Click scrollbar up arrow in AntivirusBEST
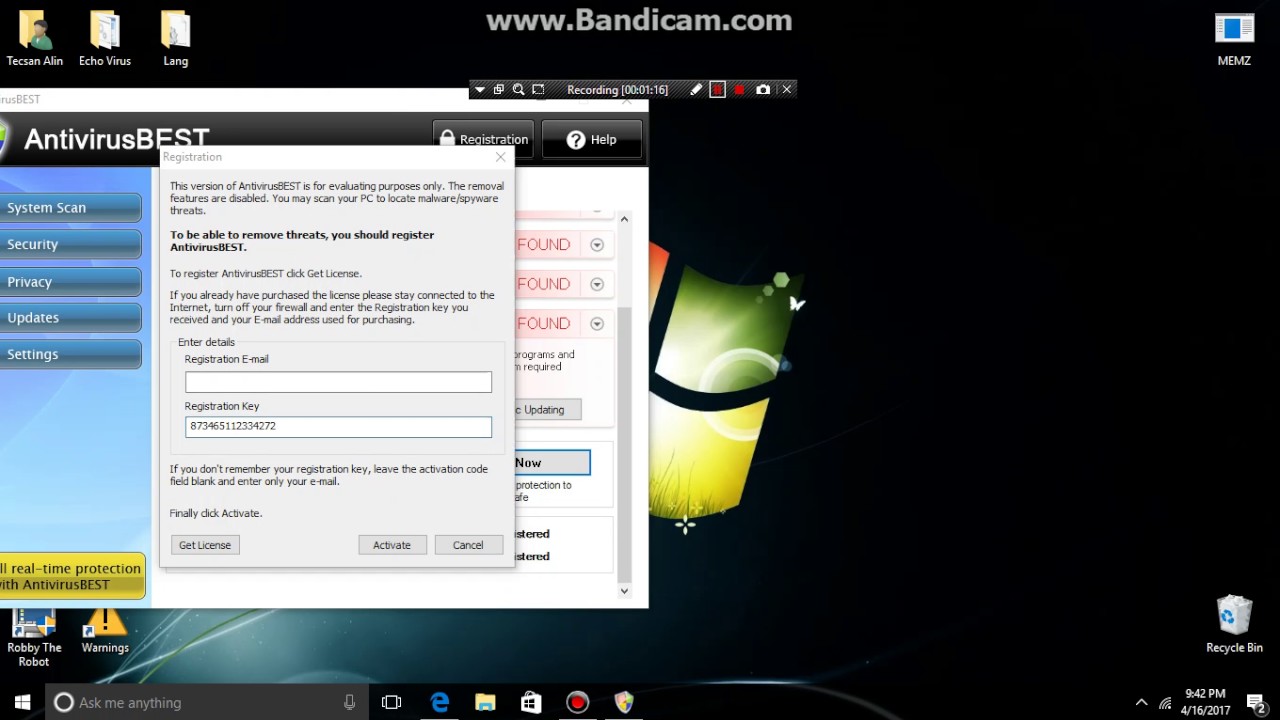The width and height of the screenshot is (1280, 720). point(625,219)
